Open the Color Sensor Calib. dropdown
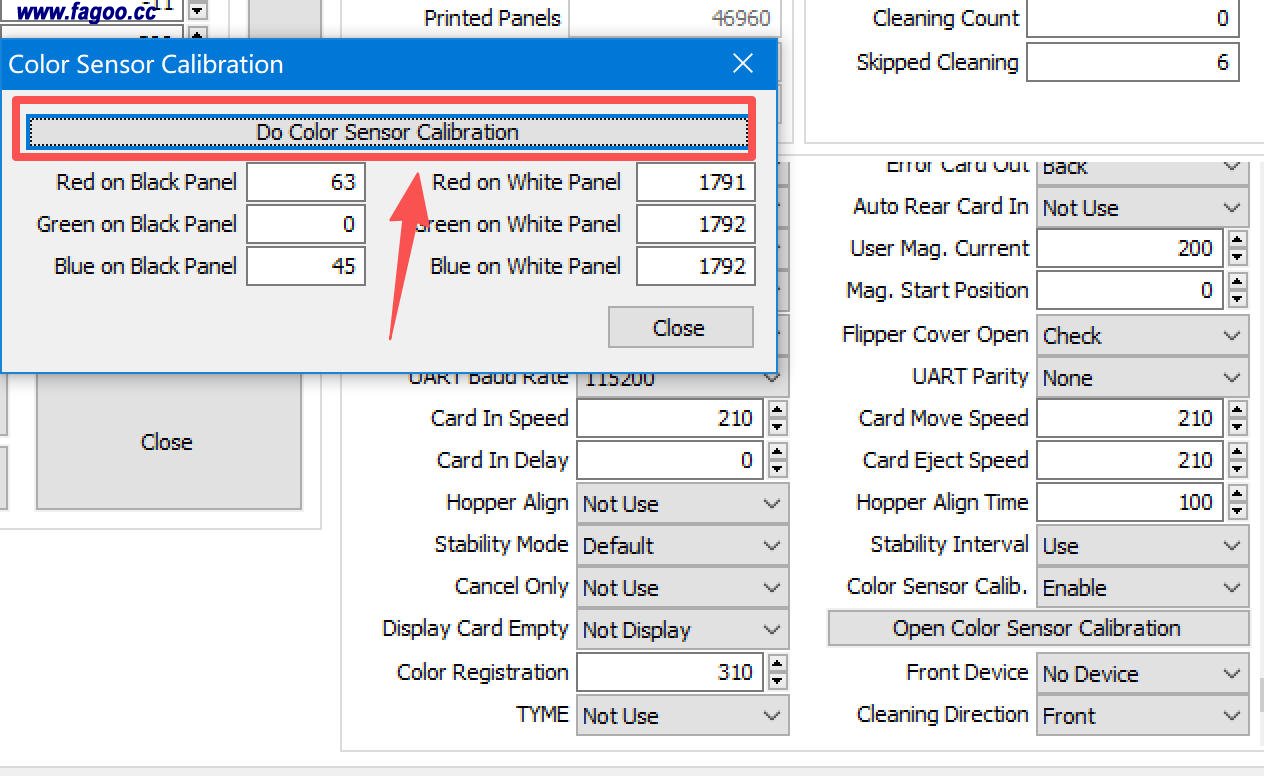 coord(1142,588)
